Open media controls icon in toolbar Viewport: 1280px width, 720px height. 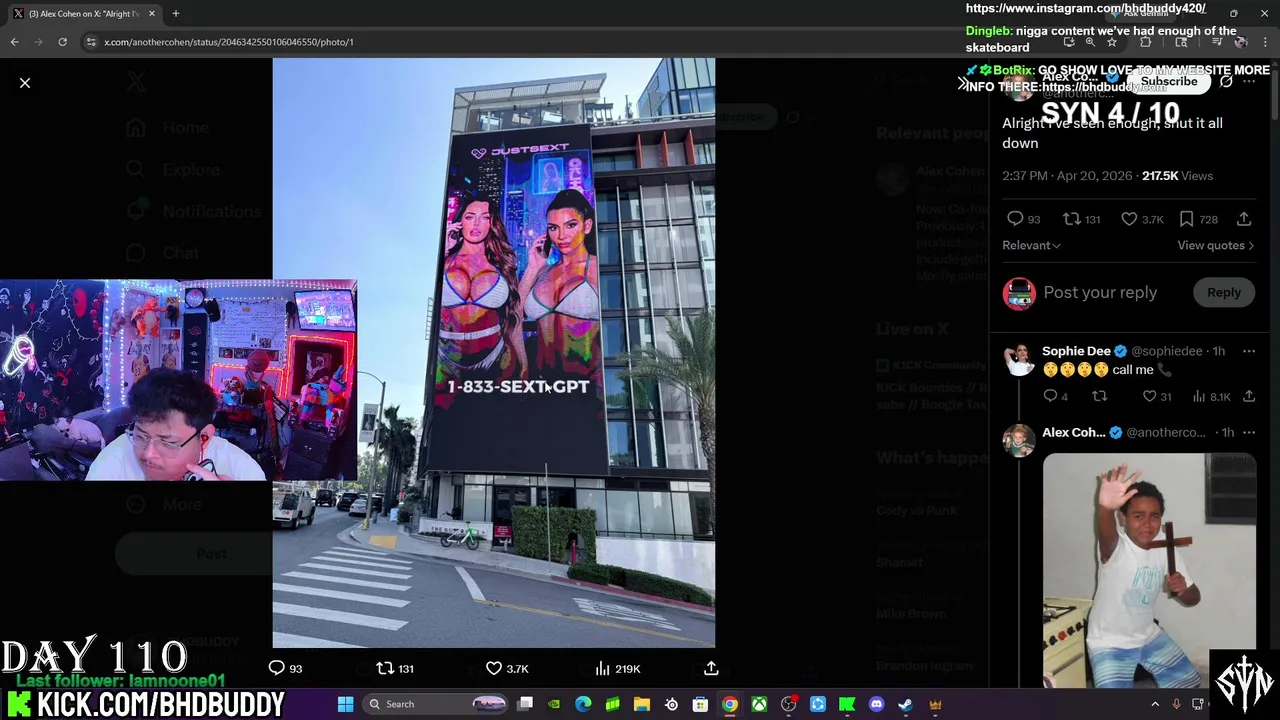1216,42
